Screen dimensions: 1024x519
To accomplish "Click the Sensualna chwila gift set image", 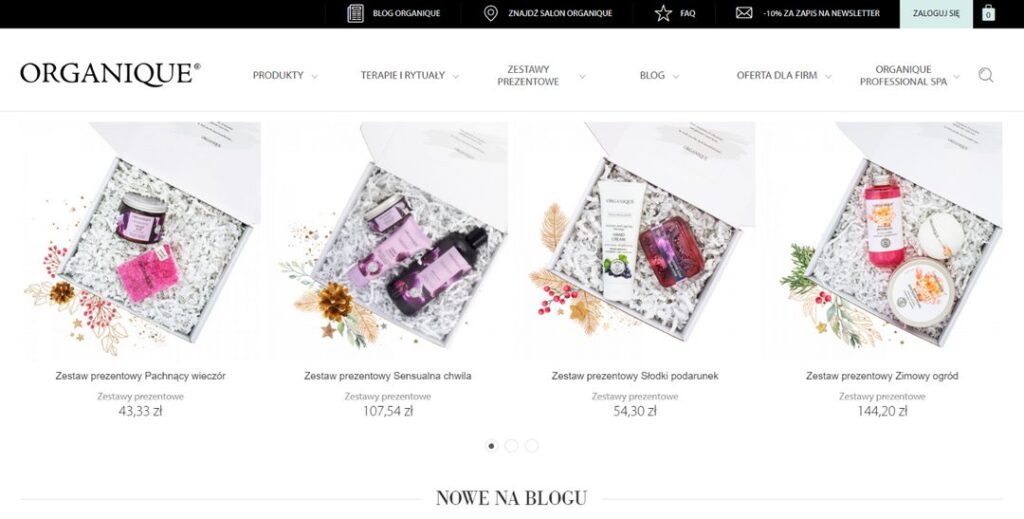I will coord(388,242).
